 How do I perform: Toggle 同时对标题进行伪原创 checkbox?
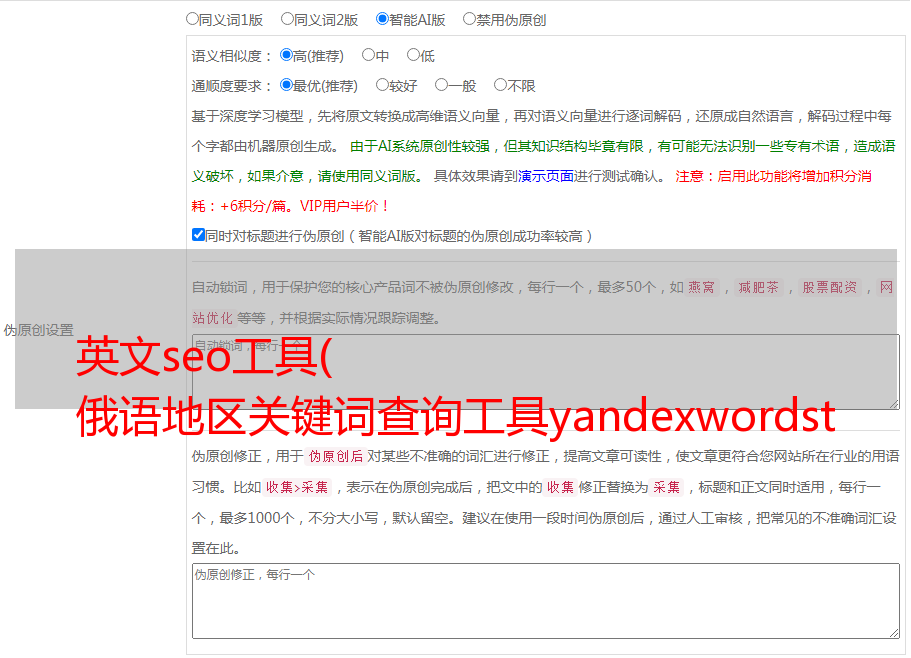click(198, 235)
